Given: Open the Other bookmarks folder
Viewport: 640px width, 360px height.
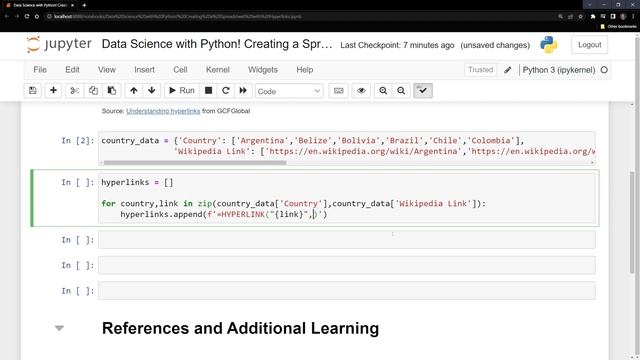Looking at the screenshot, I should (618, 27).
